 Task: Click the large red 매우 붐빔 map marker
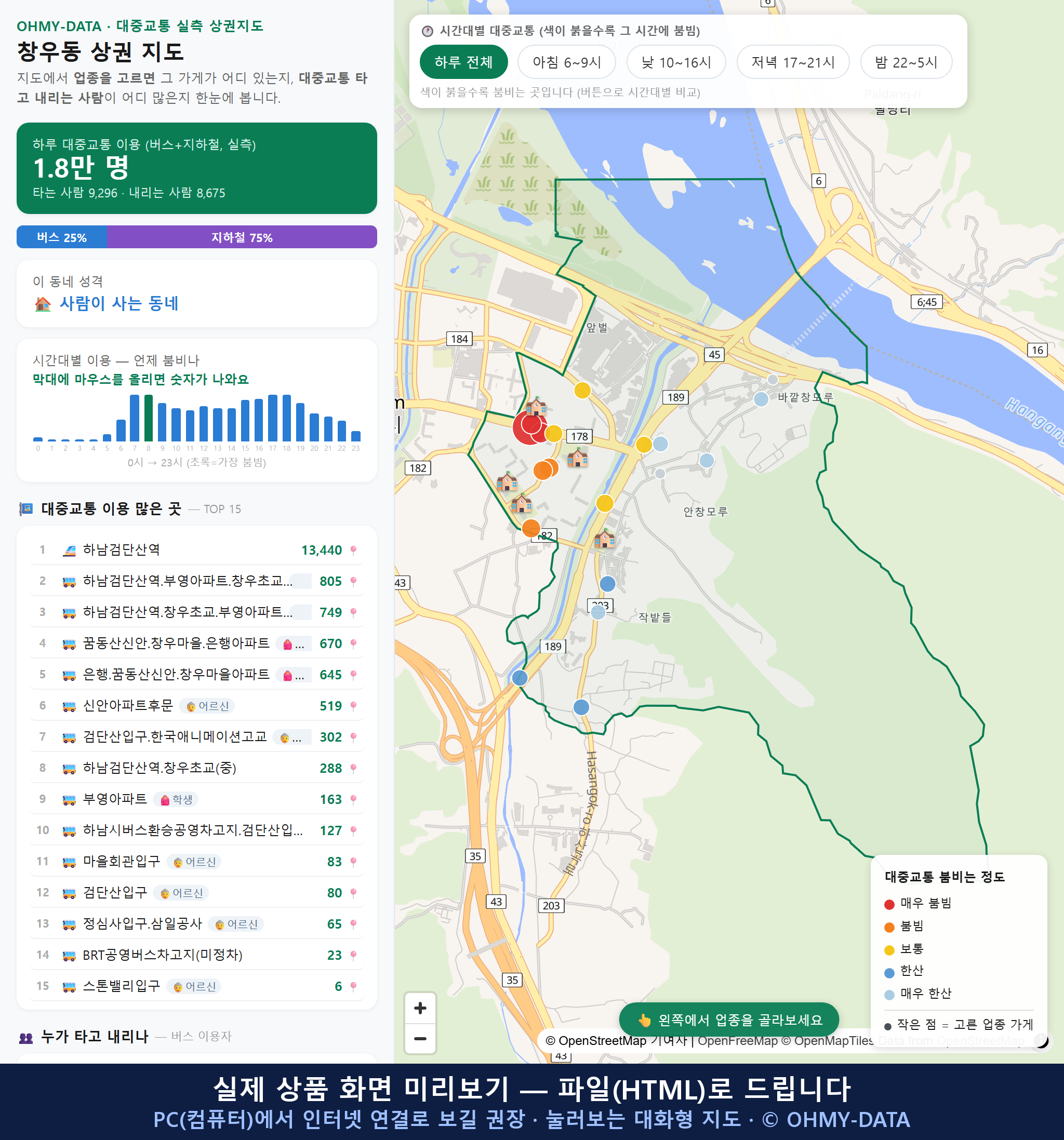tap(529, 427)
